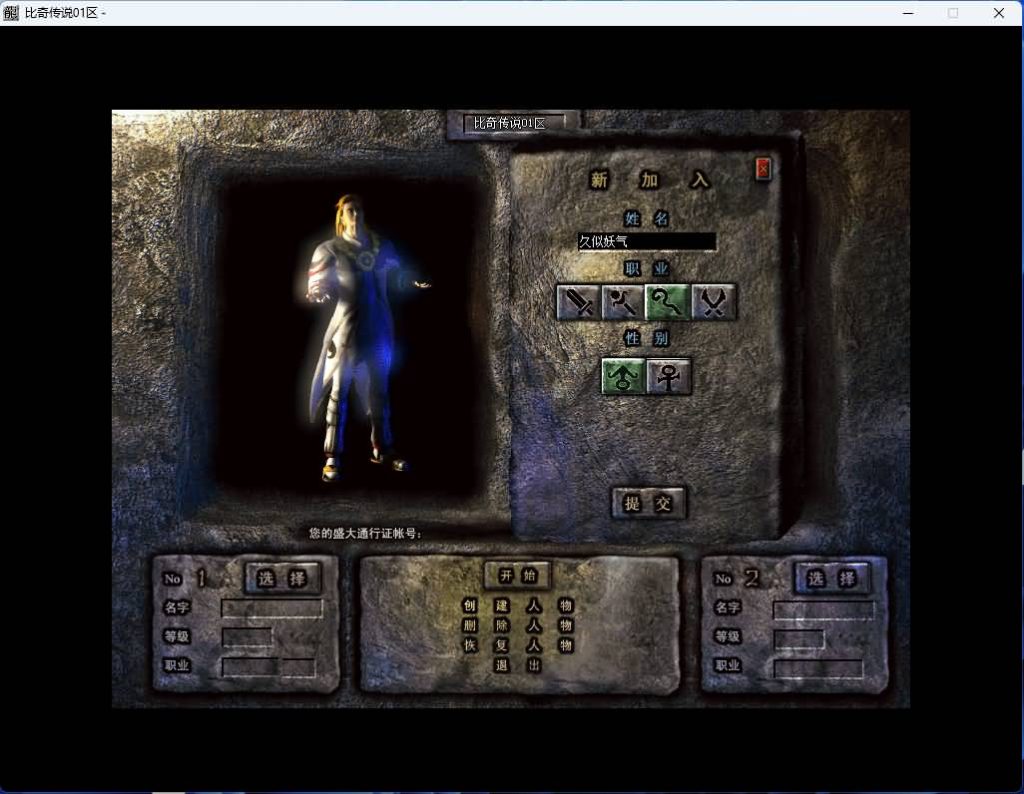This screenshot has height=794, width=1024.
Task: Select the Assassin crossed-blades class icon
Action: [x=713, y=302]
